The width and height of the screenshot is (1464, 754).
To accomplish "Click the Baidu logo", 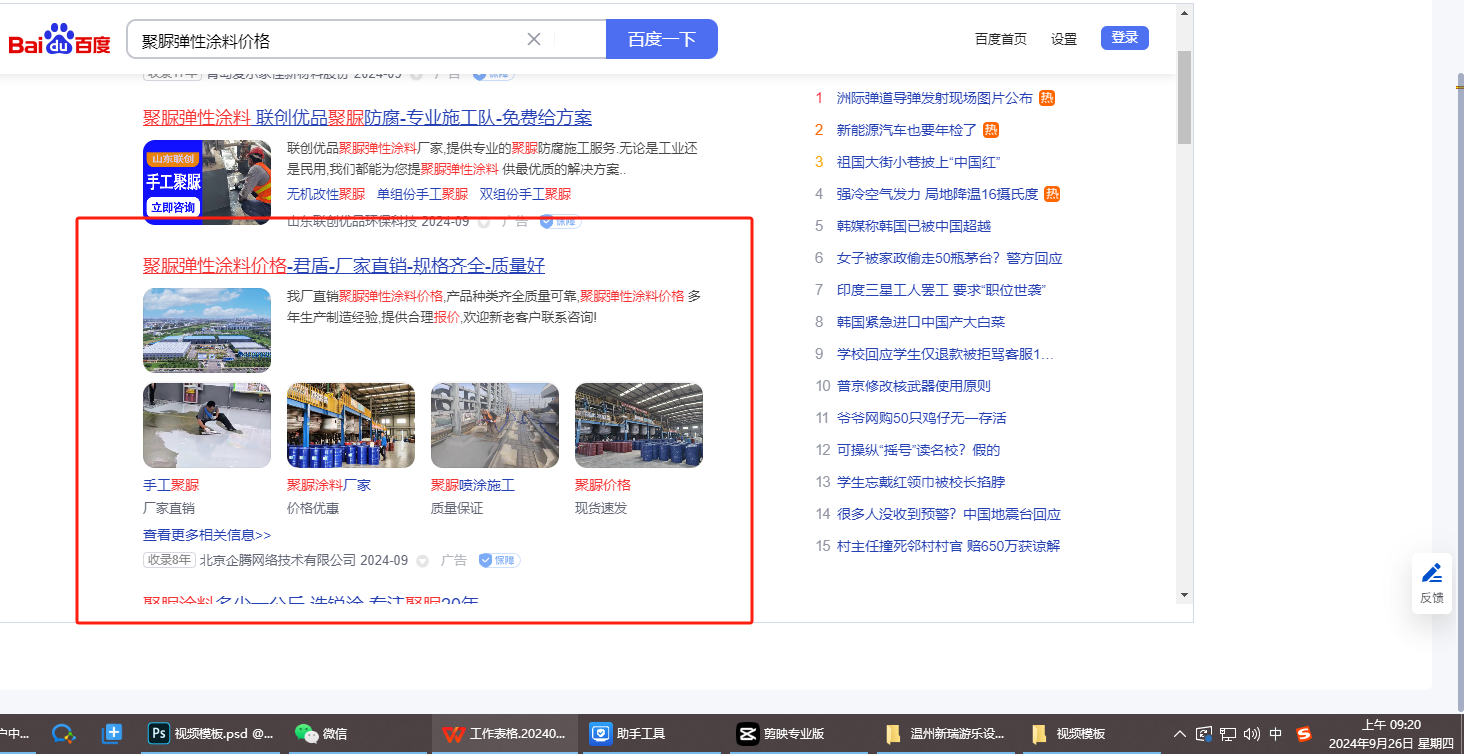I will 60,40.
